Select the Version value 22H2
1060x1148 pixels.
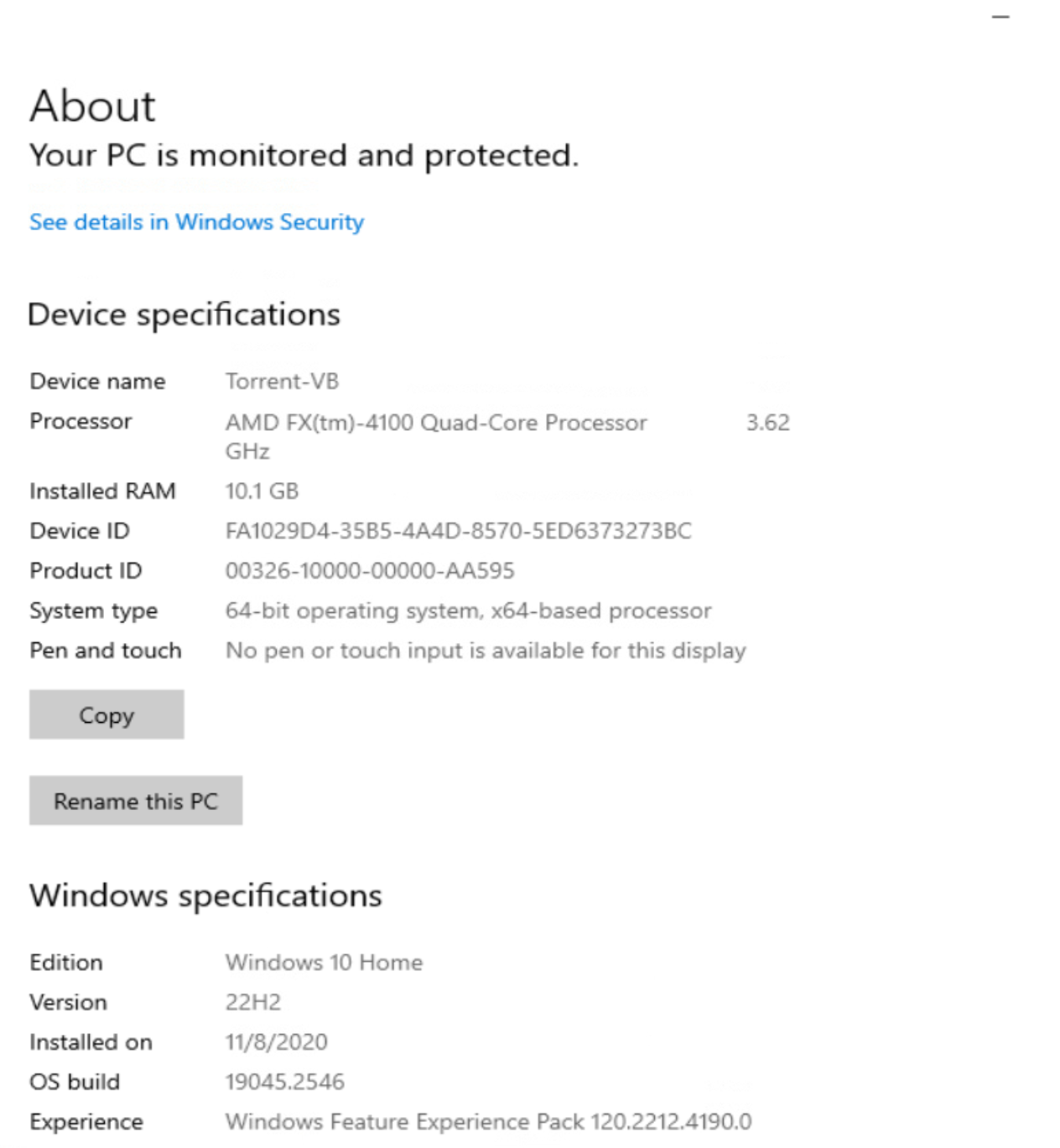(x=253, y=1003)
